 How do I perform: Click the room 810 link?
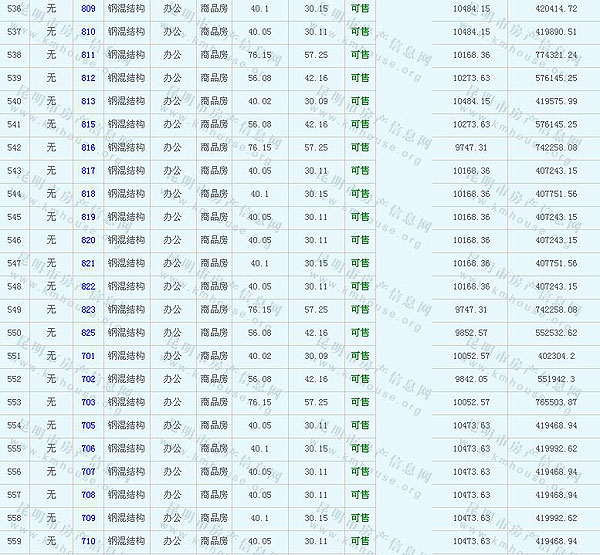pos(88,32)
